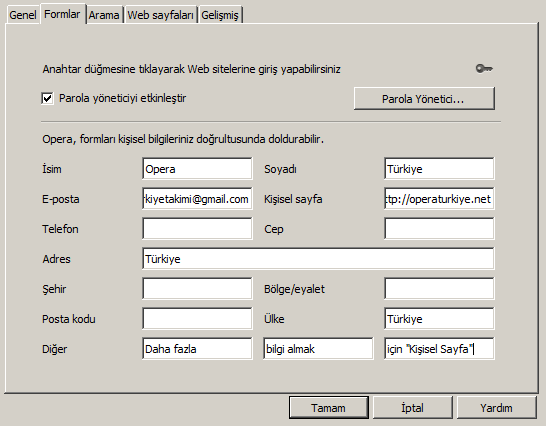This screenshot has width=546, height=426.
Task: Click the E-posta label
Action: (61, 199)
